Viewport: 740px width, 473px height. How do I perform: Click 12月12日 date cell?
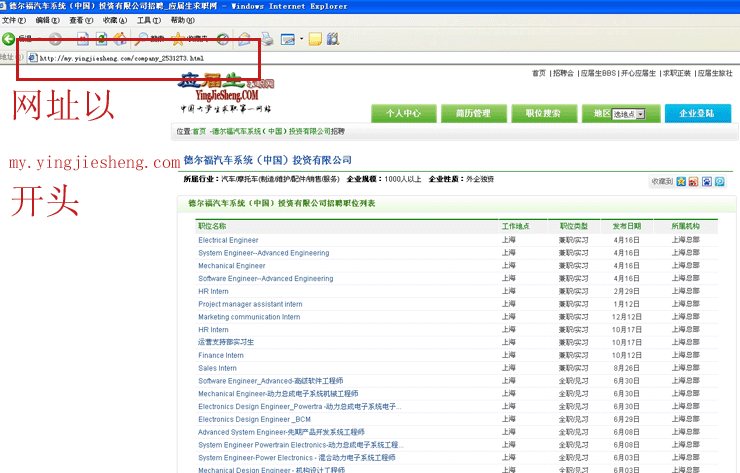627,317
